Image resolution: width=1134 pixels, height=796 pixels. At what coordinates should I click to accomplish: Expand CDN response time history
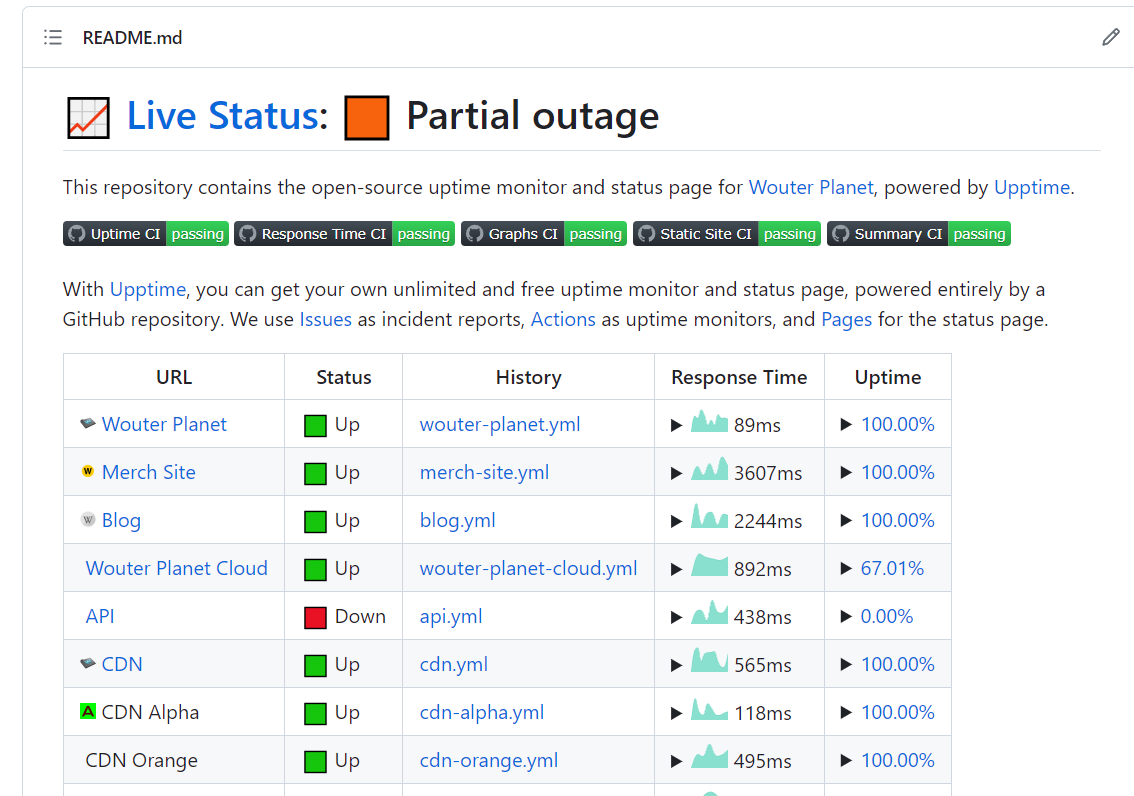coord(676,663)
